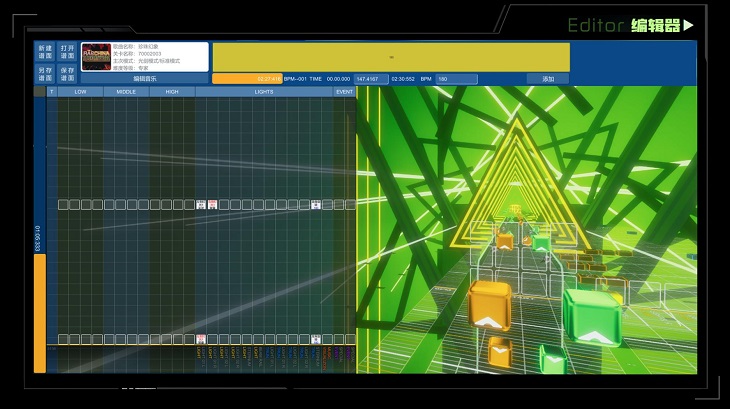Image resolution: width=730 pixels, height=409 pixels.
Task: Focus the 147.4167 time input field
Action: click(370, 78)
